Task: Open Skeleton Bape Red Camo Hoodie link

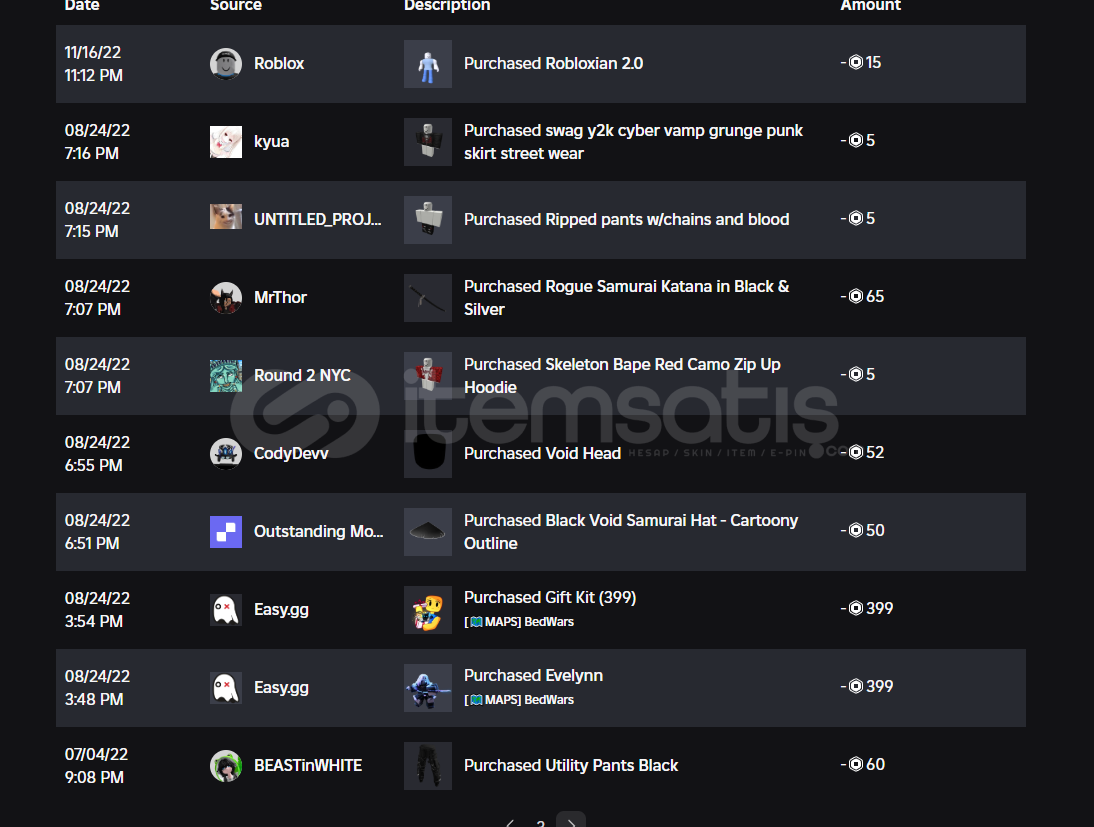Action: click(622, 376)
